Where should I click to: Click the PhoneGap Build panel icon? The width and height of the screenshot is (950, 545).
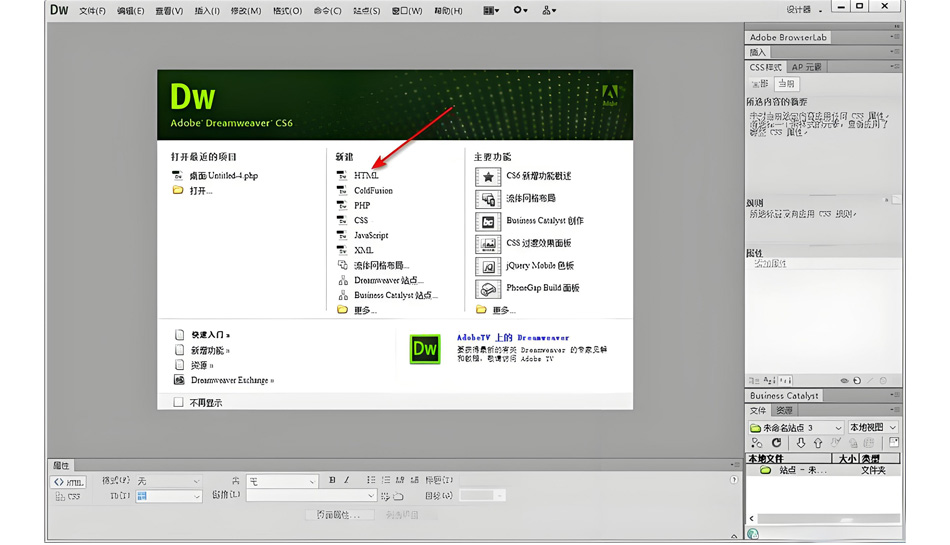click(488, 289)
